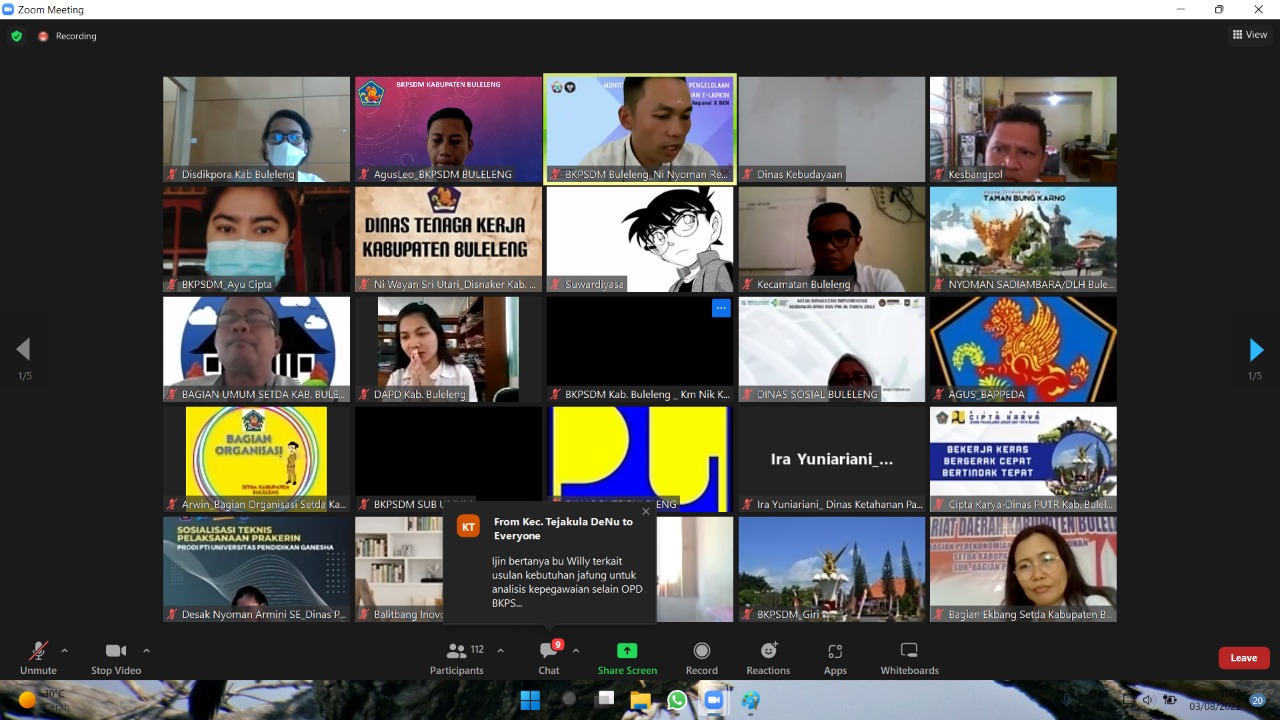Image resolution: width=1280 pixels, height=720 pixels.
Task: Click muted mic icon on Kesbangpol label
Action: (939, 174)
